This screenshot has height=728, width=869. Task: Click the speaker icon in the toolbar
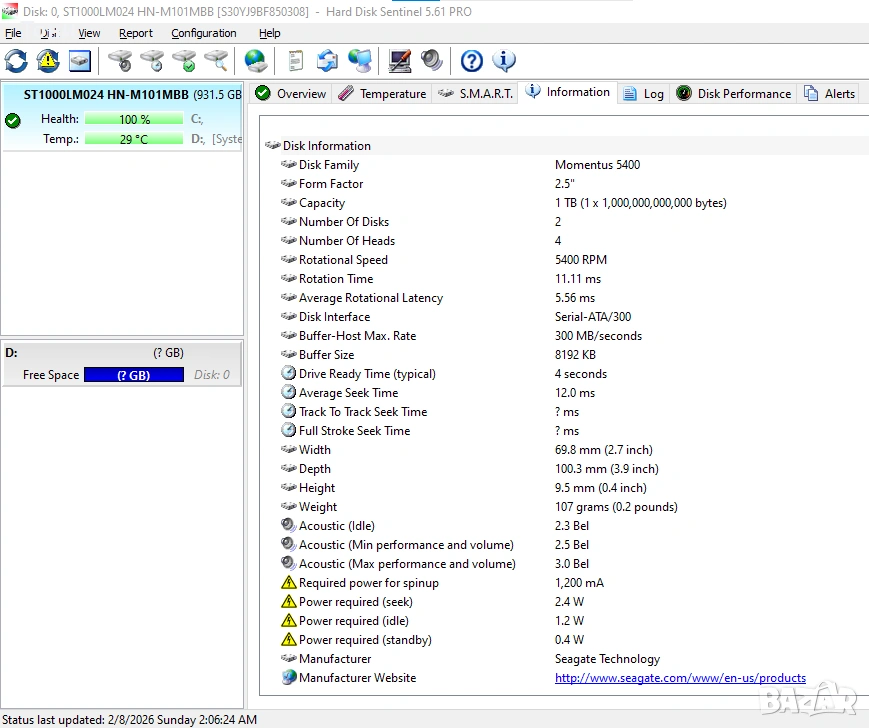[x=432, y=61]
